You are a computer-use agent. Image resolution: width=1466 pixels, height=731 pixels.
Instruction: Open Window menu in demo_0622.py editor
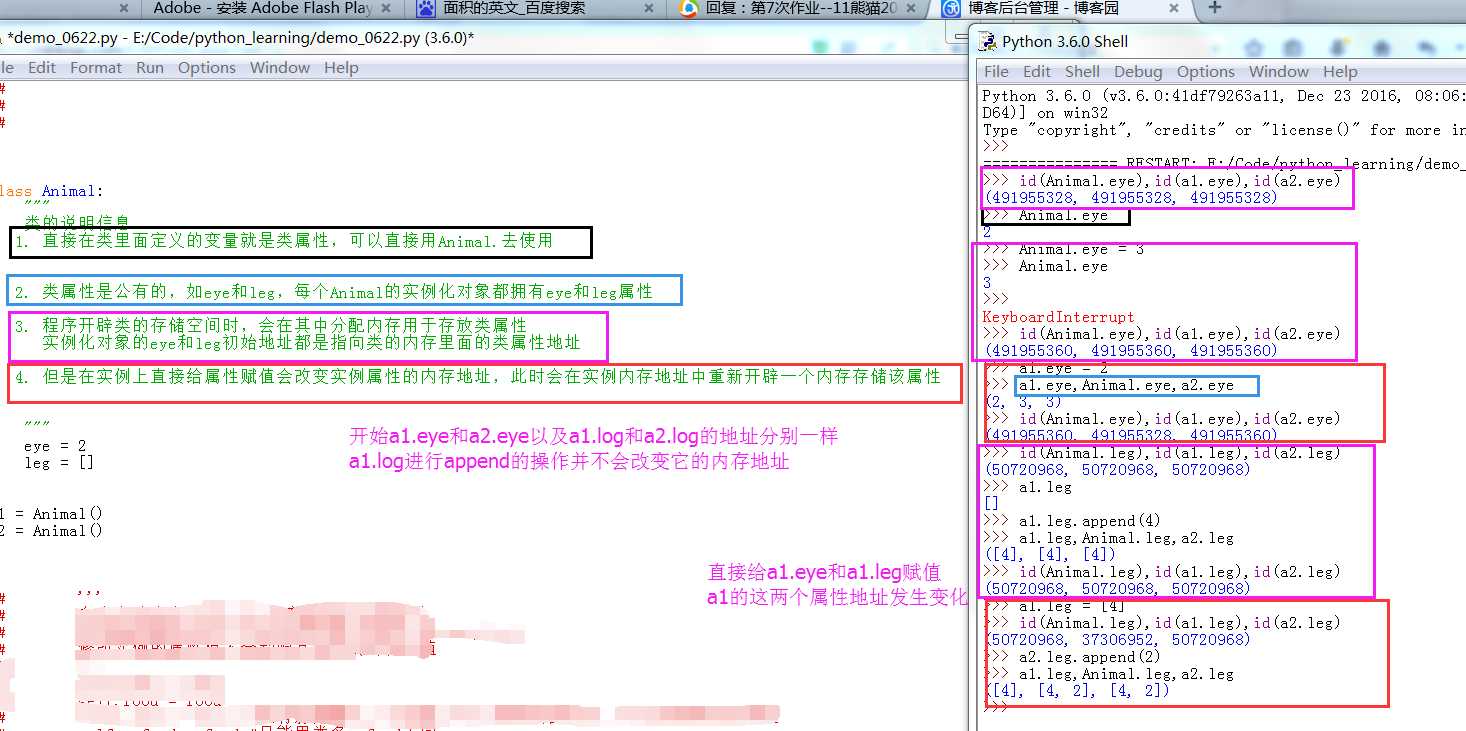pyautogui.click(x=280, y=68)
